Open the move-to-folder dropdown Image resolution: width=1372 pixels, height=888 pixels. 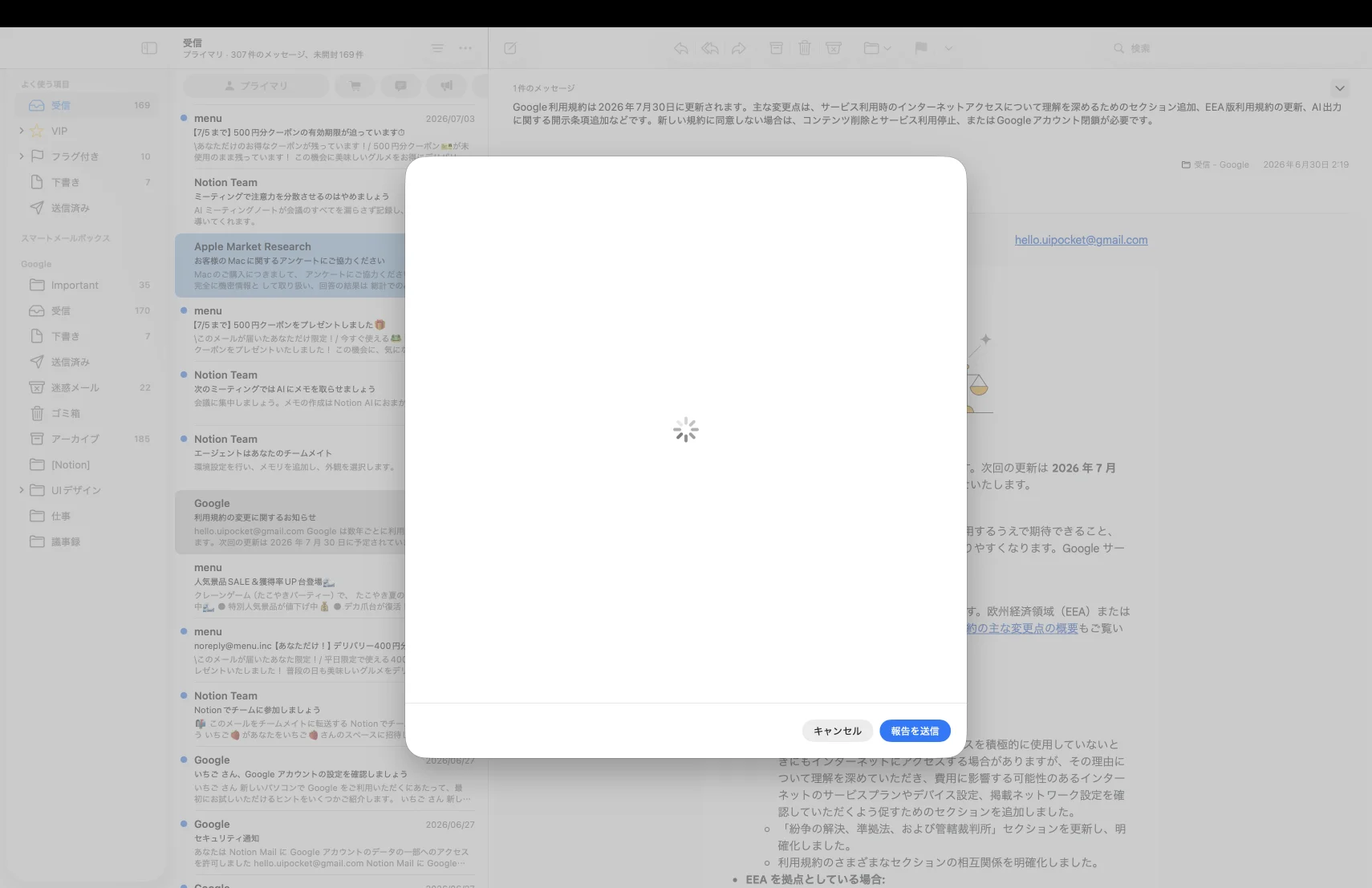point(877,48)
